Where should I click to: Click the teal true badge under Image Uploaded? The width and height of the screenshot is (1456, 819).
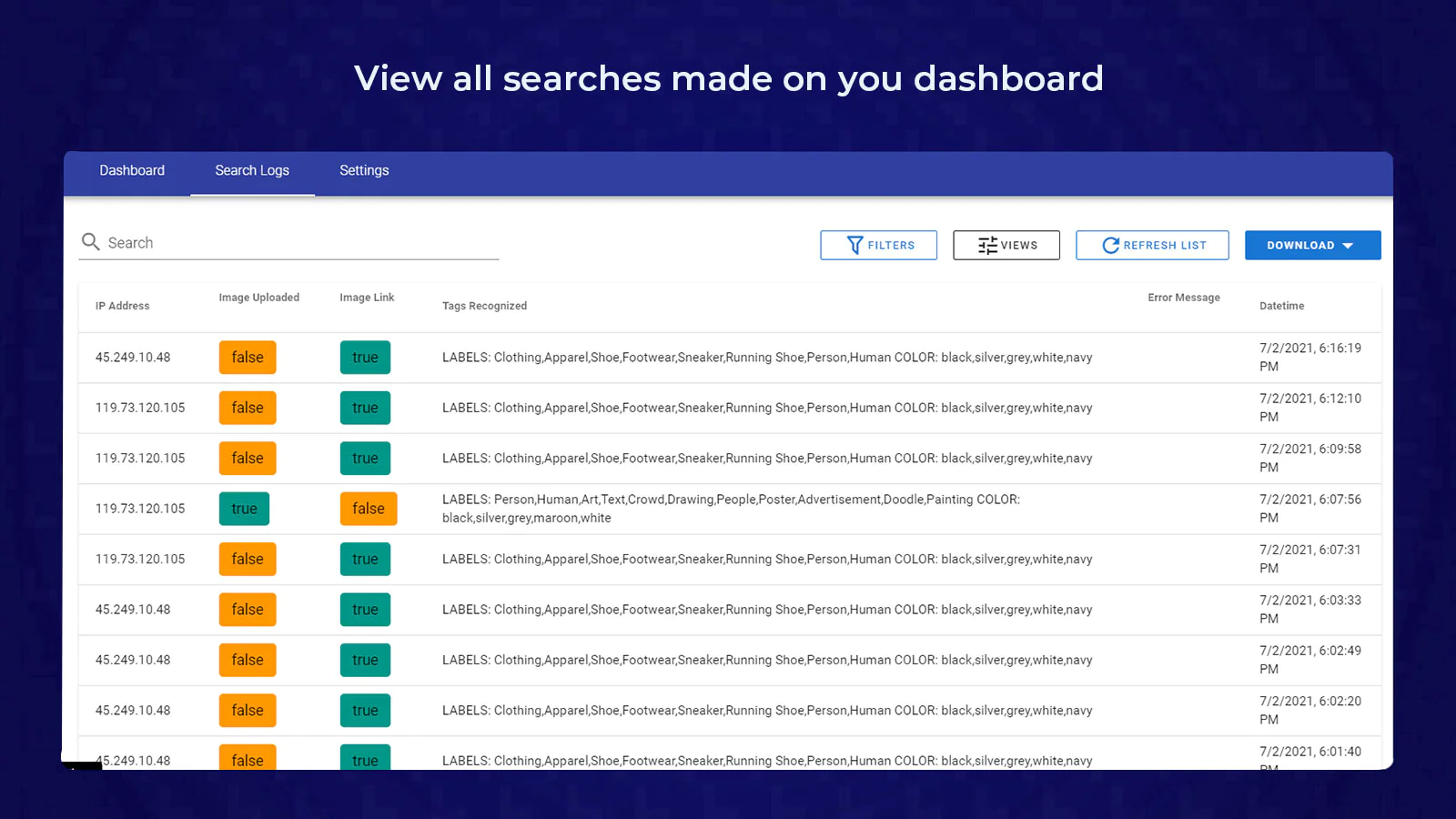click(x=244, y=509)
